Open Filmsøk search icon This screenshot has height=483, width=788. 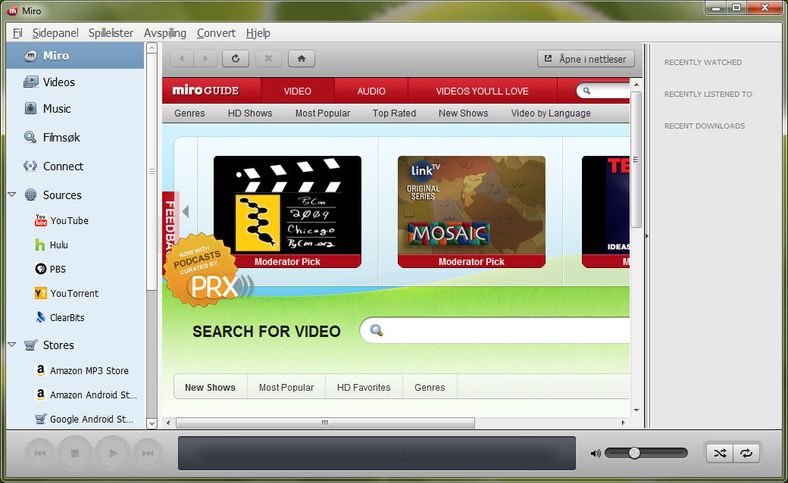click(30, 137)
